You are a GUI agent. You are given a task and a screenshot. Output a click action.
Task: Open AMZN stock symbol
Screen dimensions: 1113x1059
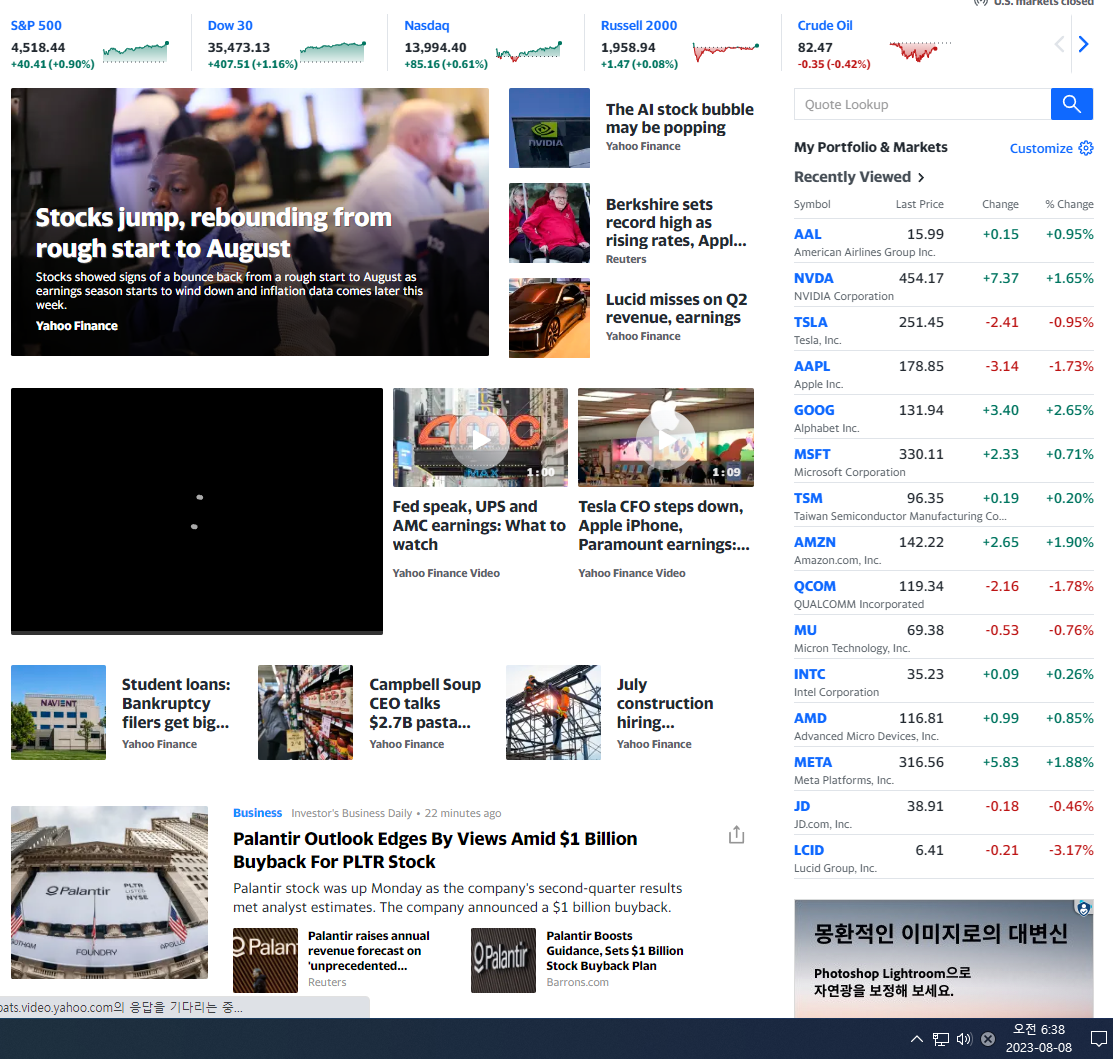click(815, 542)
